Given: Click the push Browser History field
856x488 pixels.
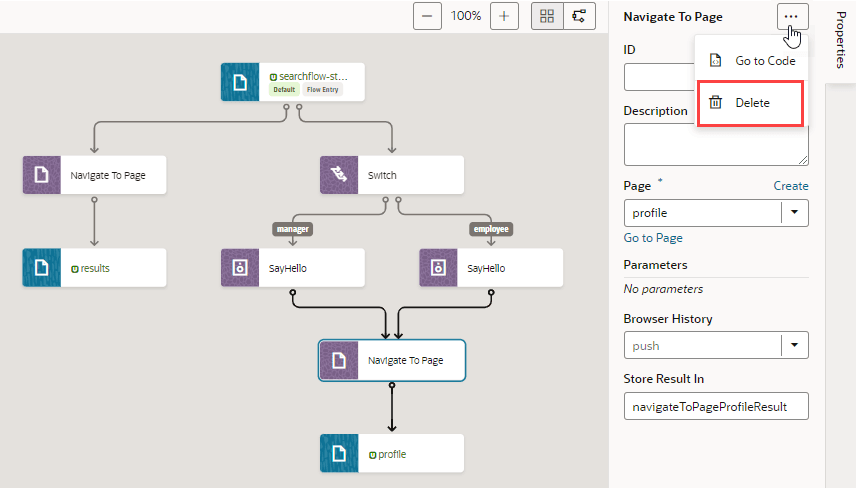Looking at the screenshot, I should coord(703,346).
